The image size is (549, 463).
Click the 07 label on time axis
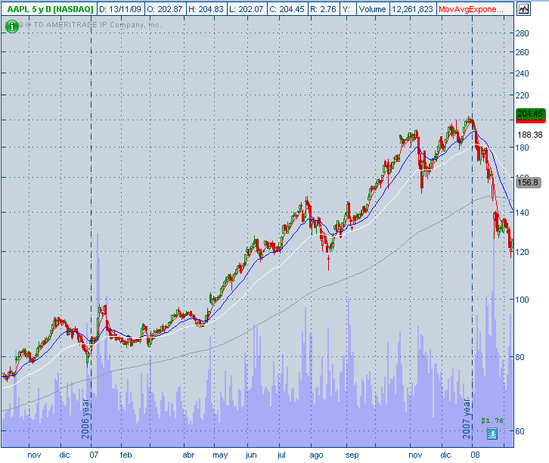pyautogui.click(x=93, y=455)
